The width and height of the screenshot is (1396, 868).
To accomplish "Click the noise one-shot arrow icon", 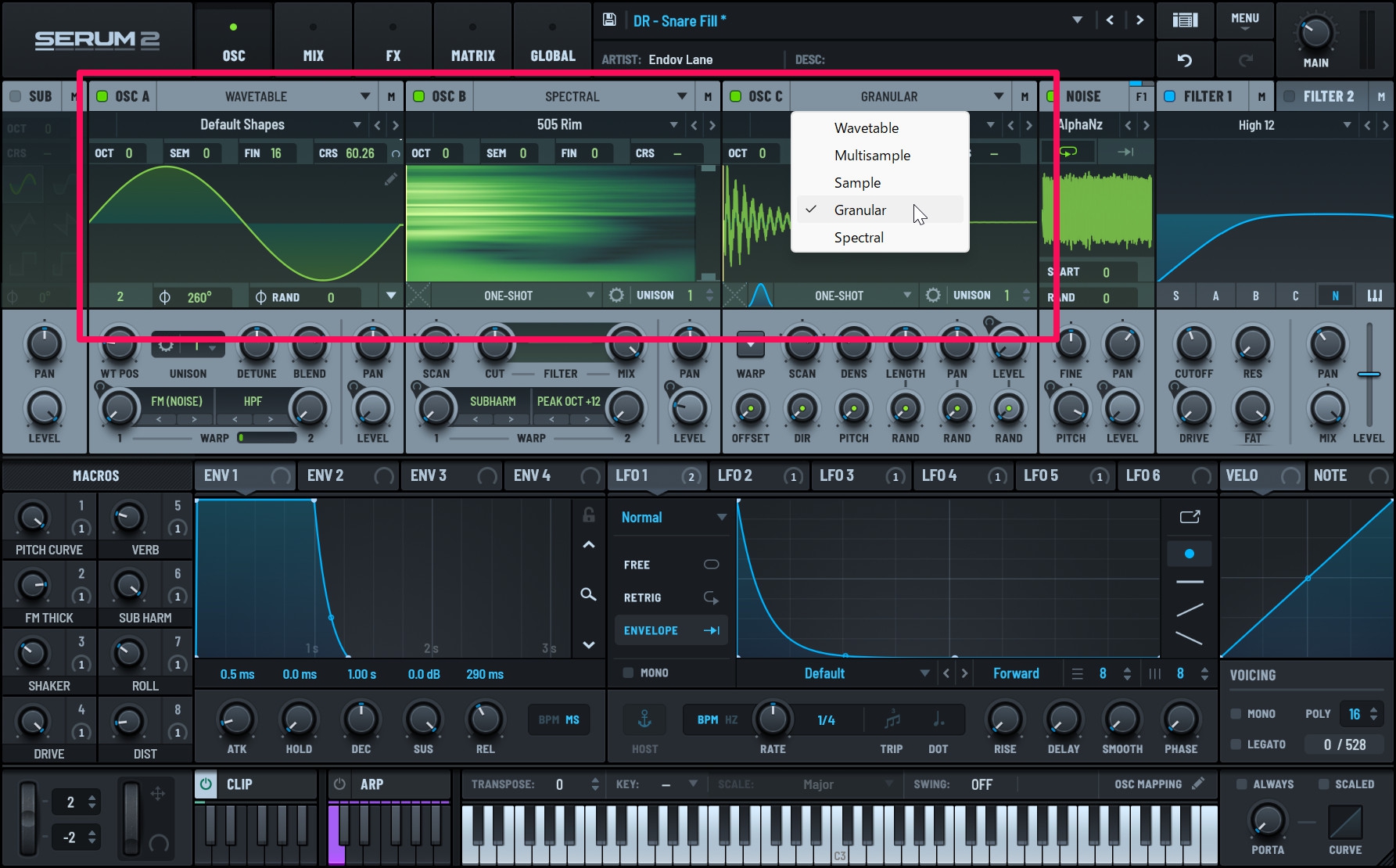I will coord(1125,152).
